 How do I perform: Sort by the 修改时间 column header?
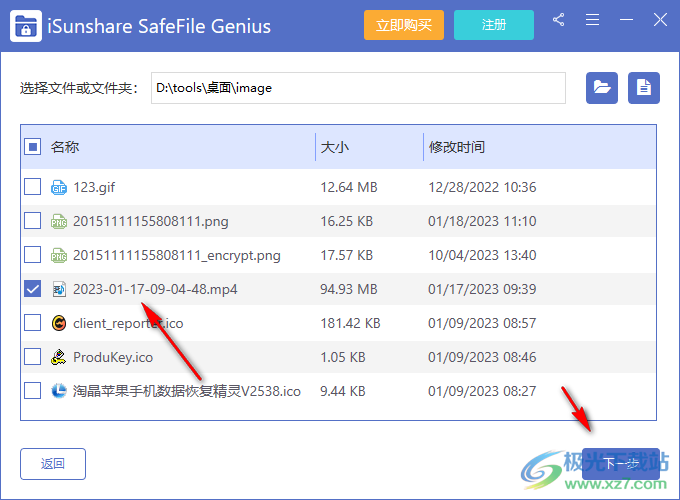click(457, 147)
